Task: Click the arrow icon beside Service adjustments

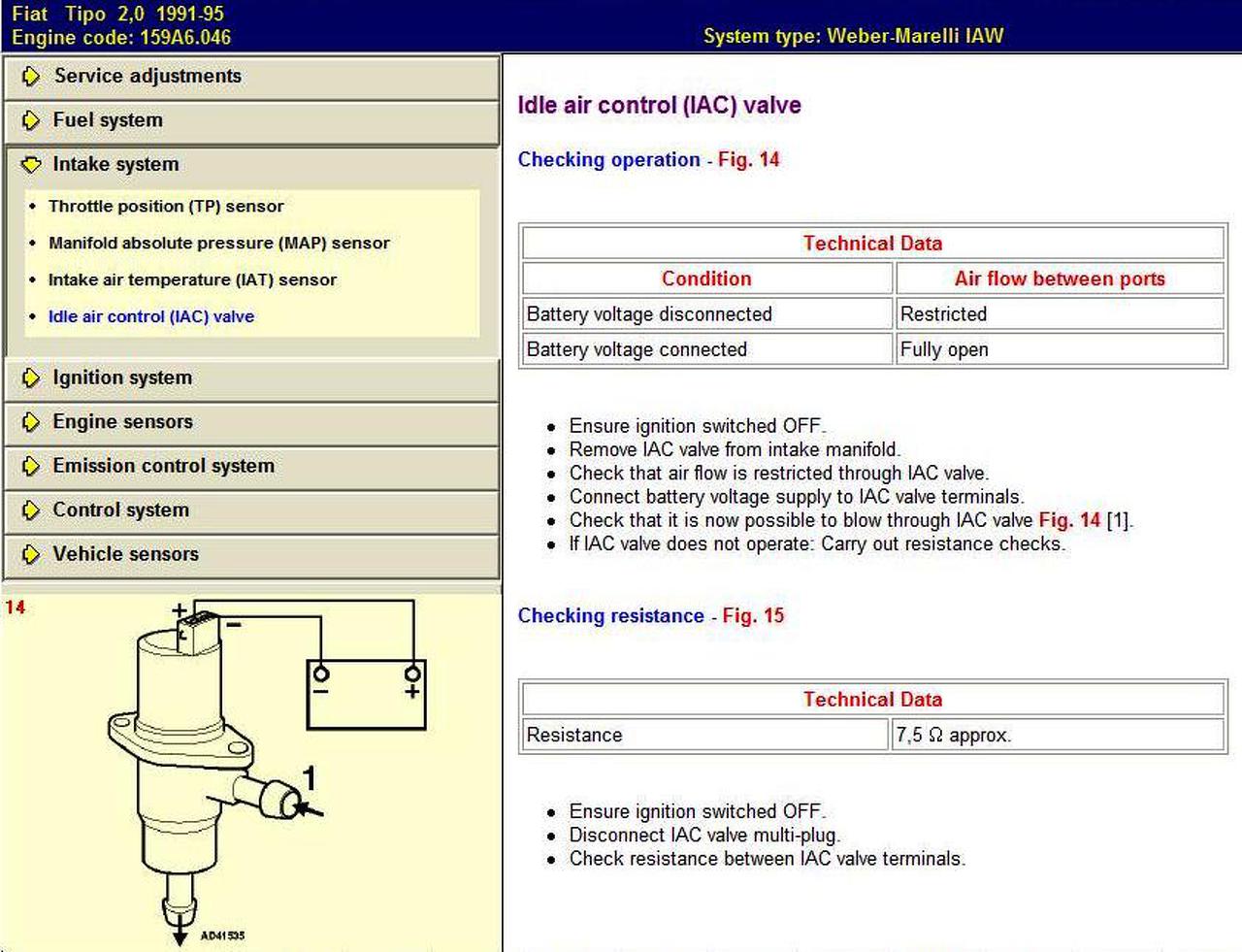Action: coord(31,76)
